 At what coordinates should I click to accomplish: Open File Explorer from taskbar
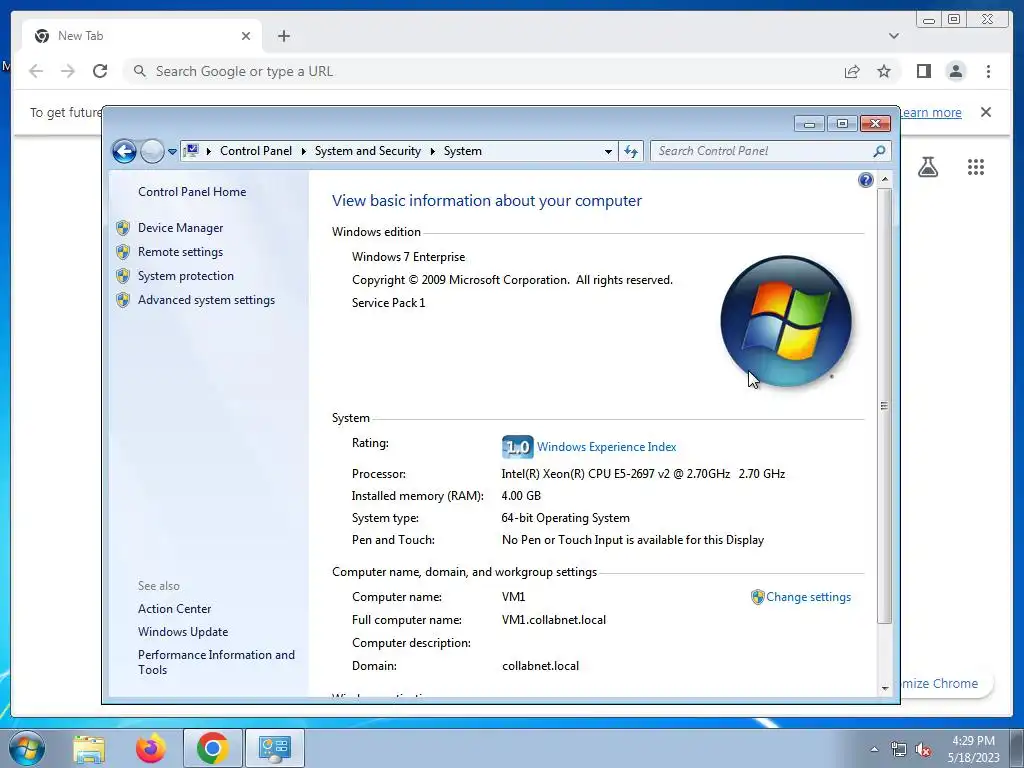pyautogui.click(x=89, y=748)
